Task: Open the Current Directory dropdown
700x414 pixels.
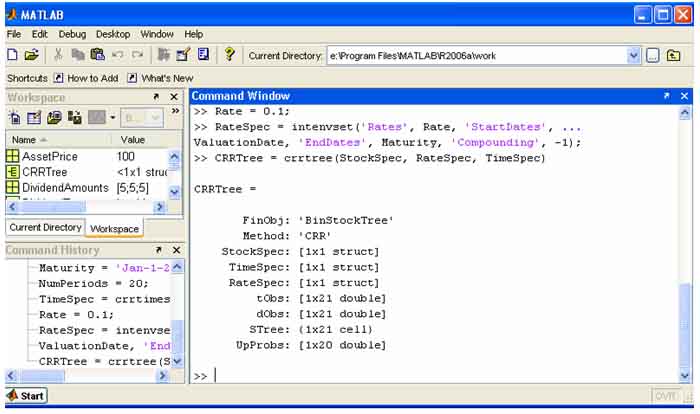Action: [x=633, y=56]
